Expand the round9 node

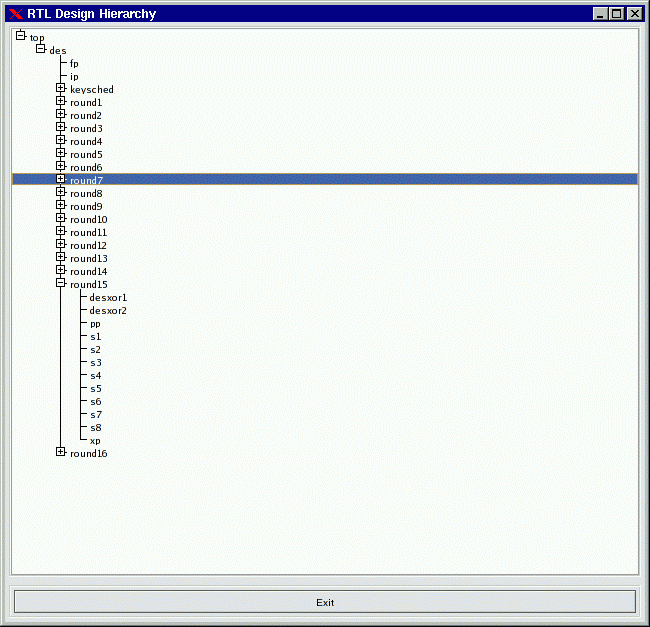coord(61,205)
